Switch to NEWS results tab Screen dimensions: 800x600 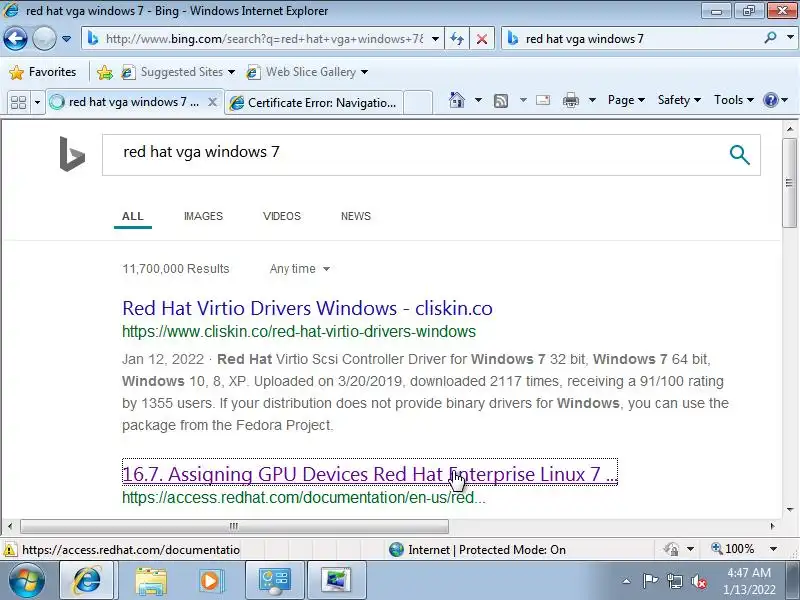point(356,216)
